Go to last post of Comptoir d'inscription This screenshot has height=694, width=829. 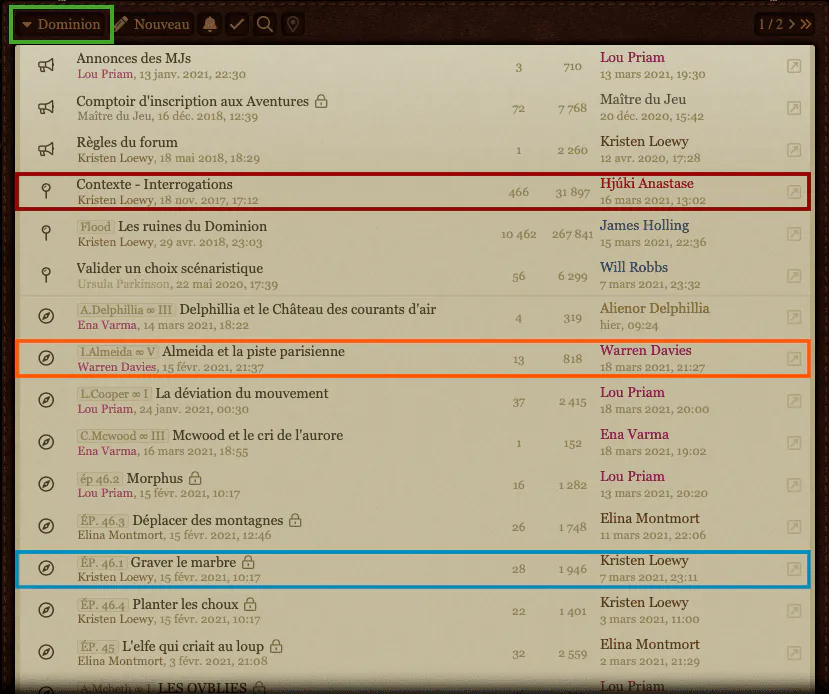tap(794, 108)
